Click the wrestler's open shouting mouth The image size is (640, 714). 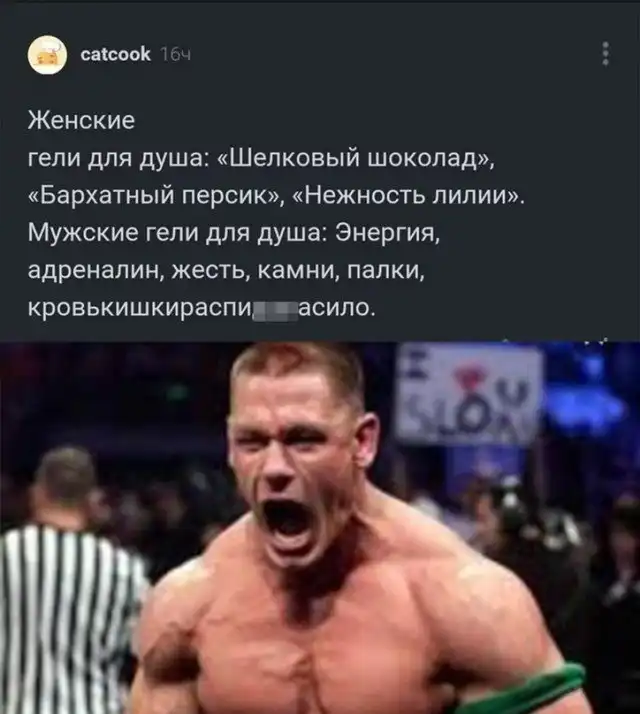coord(287,519)
